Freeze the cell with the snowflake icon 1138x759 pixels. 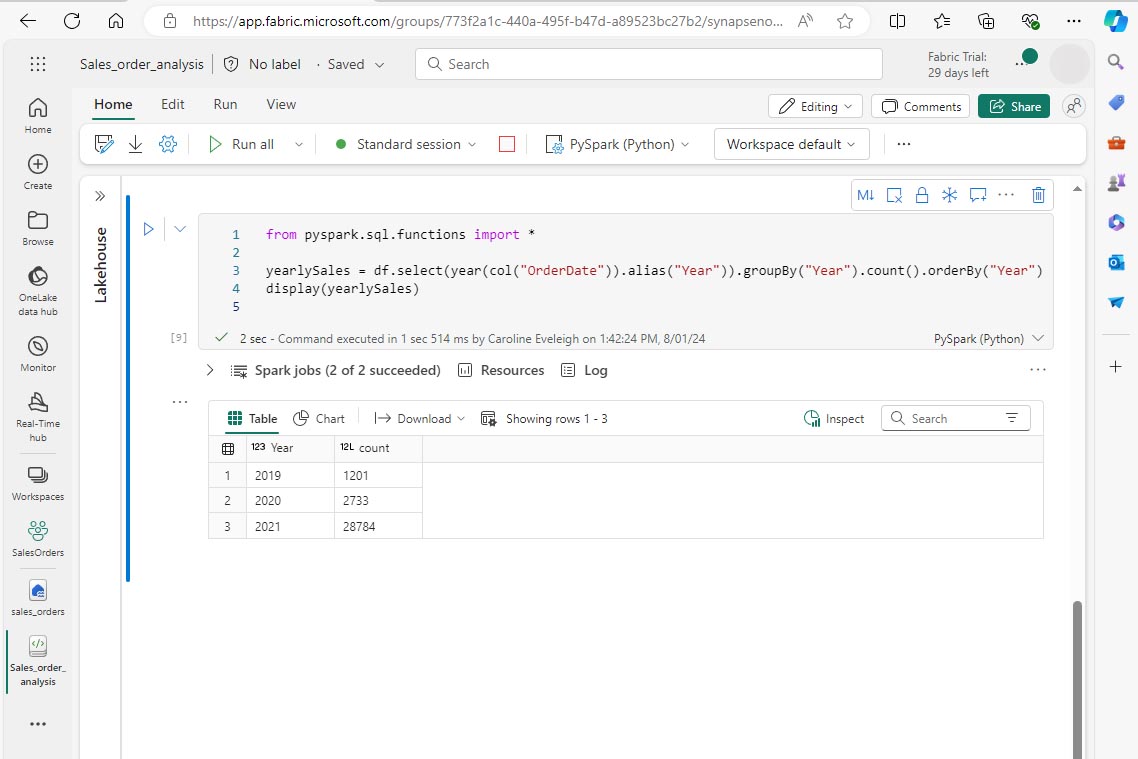pos(949,195)
